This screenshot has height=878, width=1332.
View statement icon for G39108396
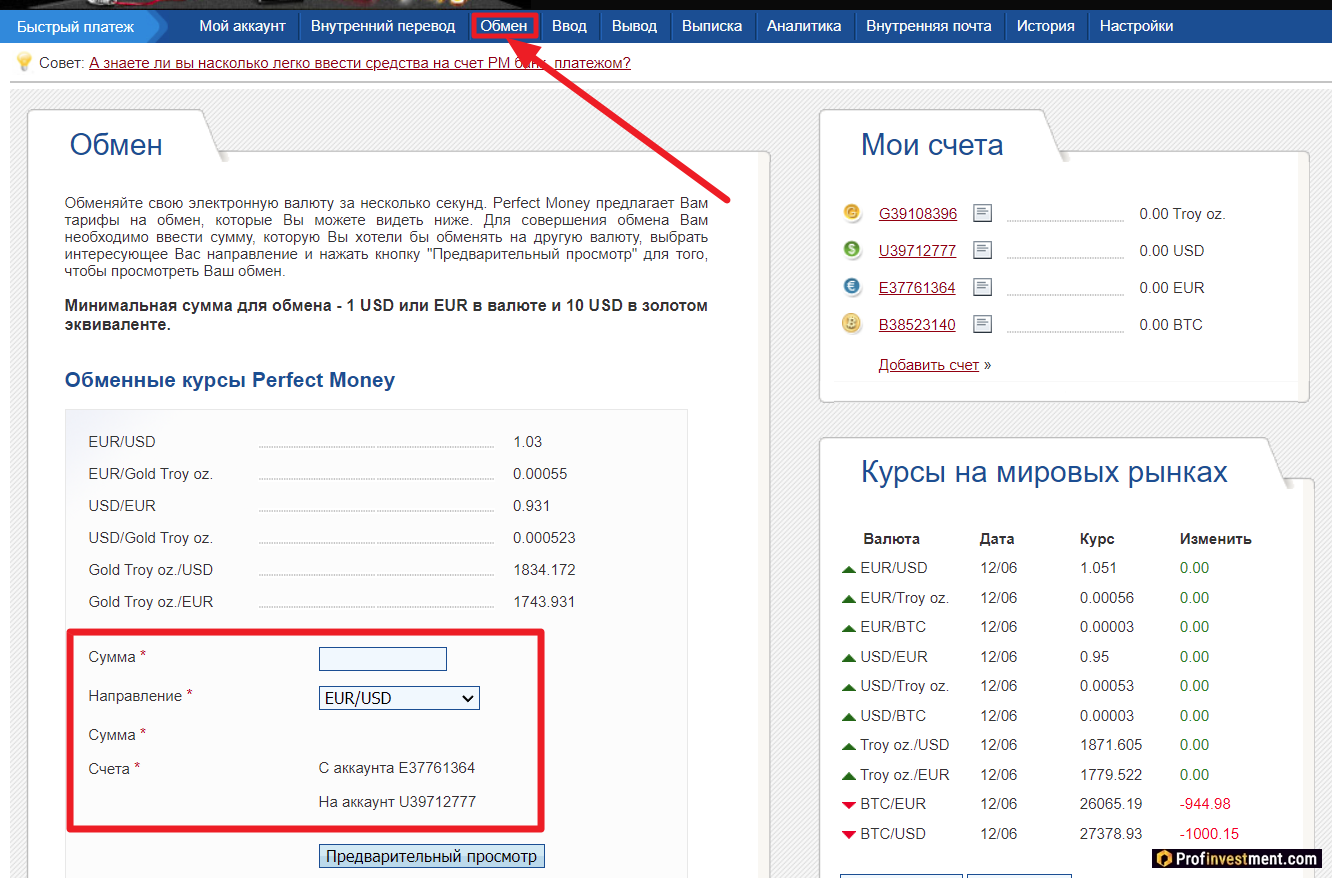click(x=983, y=213)
